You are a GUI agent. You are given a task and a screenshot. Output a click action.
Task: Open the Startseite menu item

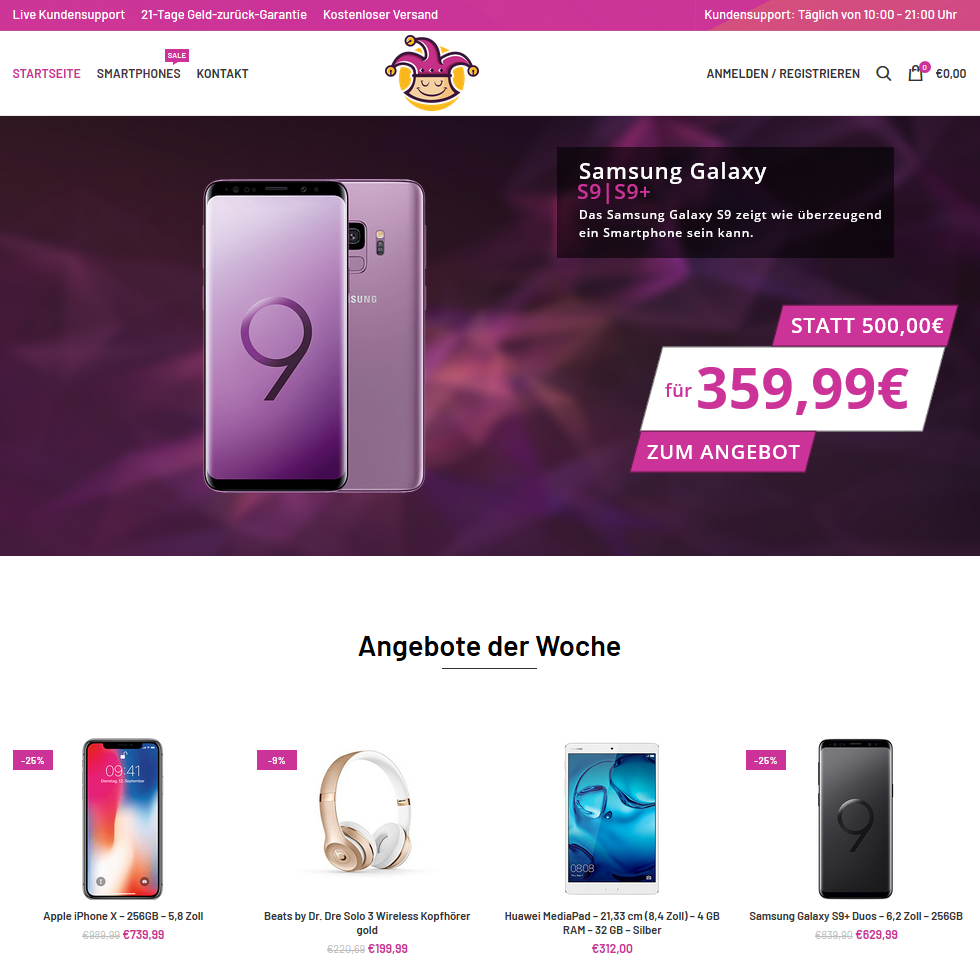[x=46, y=74]
